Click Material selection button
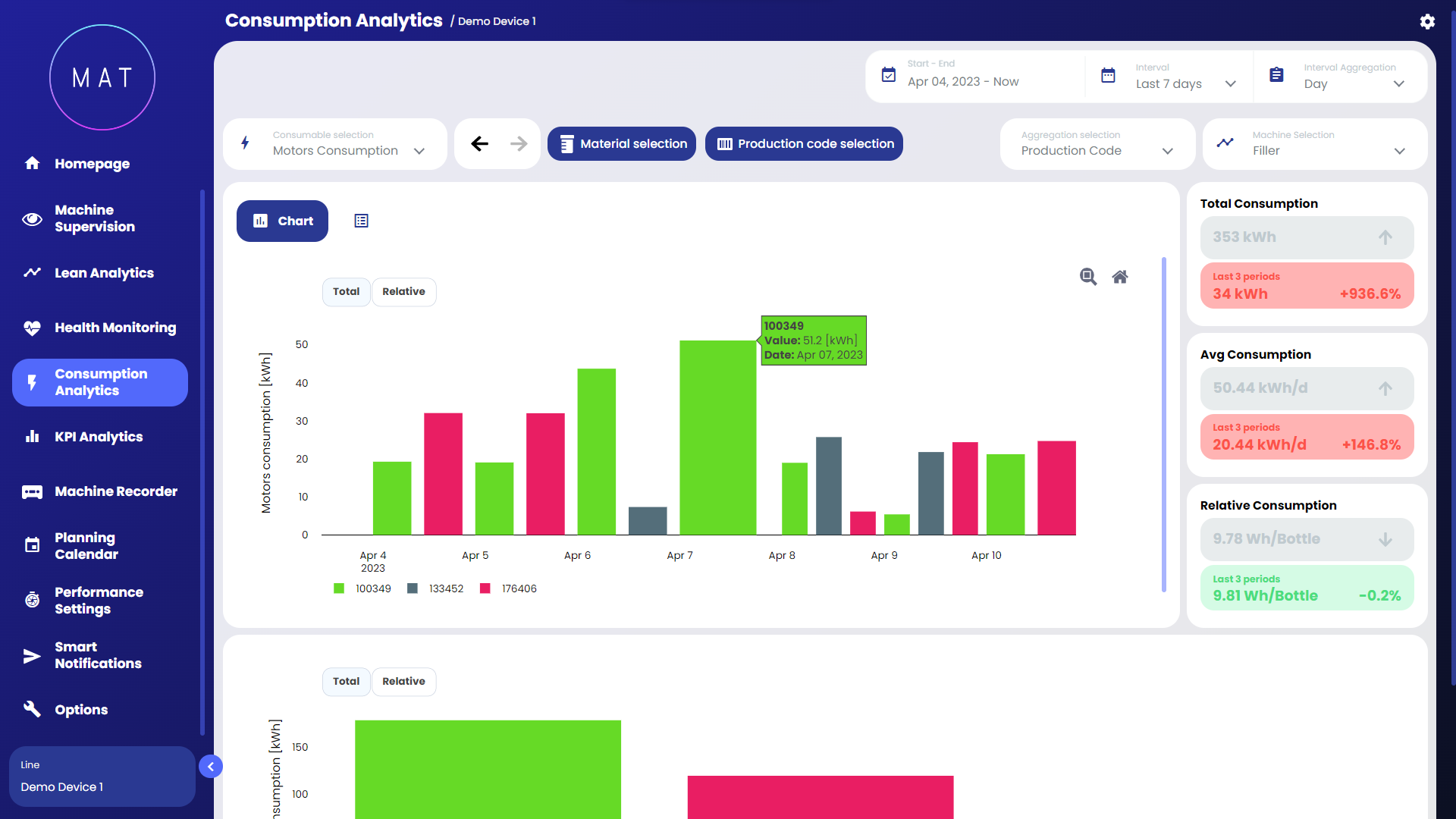Viewport: 1456px width, 819px height. coord(622,143)
